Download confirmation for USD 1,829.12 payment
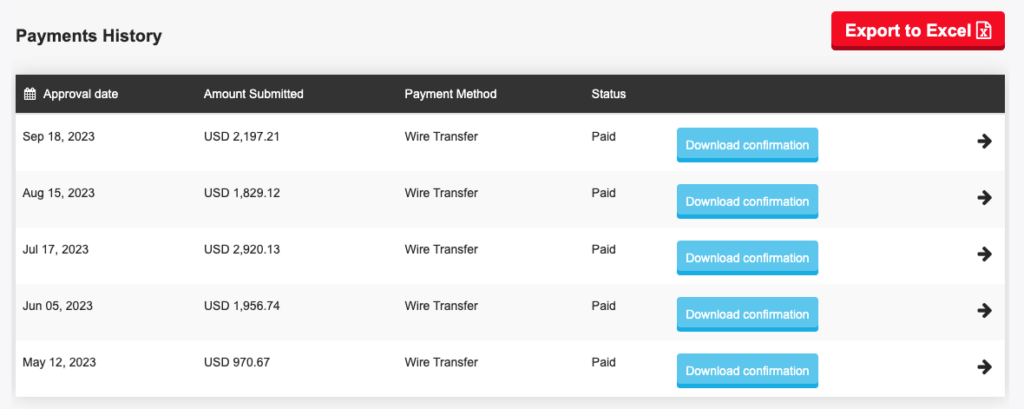Viewport: 1024px width, 409px height. (x=747, y=201)
